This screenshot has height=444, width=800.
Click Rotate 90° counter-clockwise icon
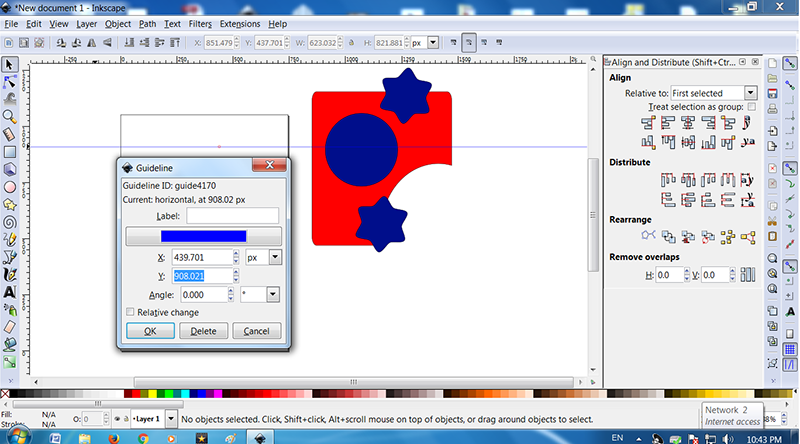(61, 43)
